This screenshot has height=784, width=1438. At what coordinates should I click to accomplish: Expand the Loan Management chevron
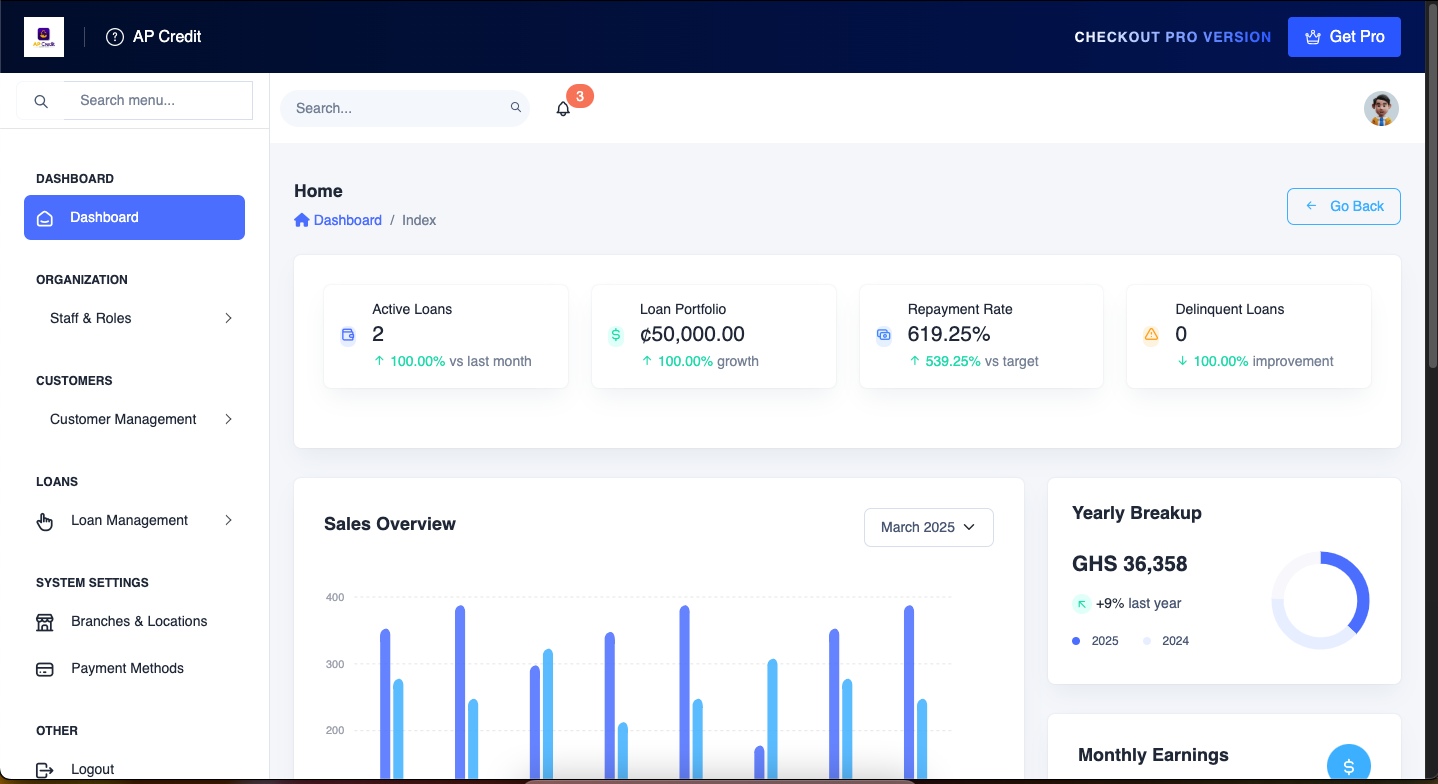228,520
